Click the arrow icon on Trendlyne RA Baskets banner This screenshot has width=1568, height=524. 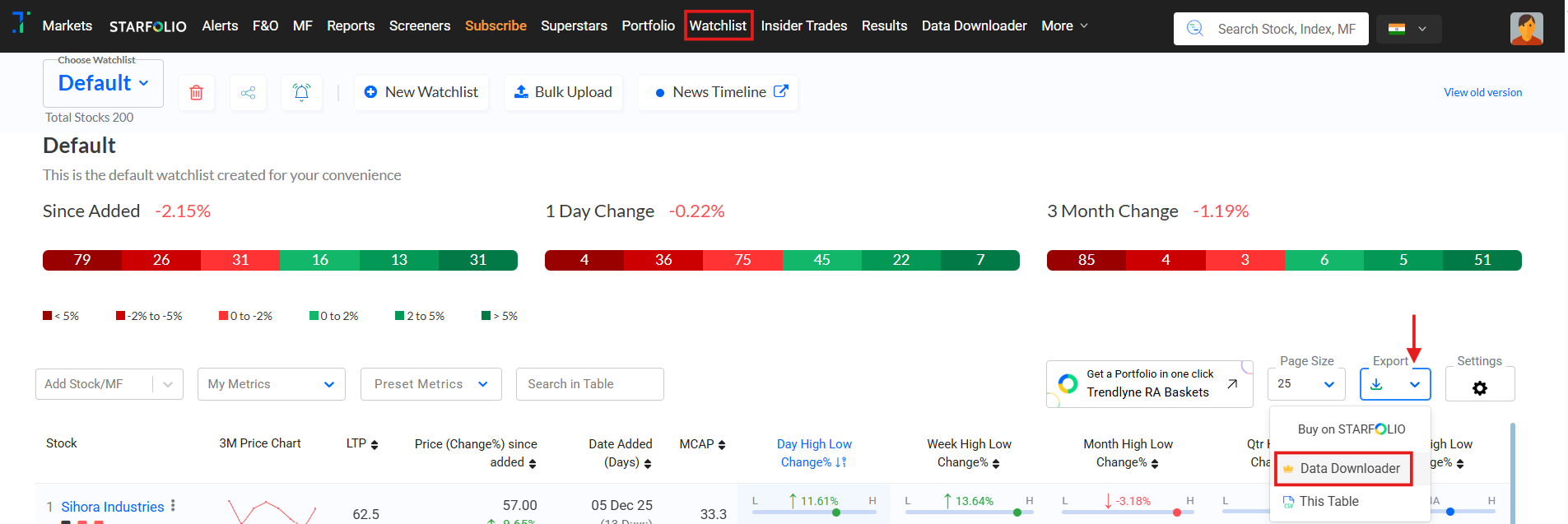coord(1232,383)
